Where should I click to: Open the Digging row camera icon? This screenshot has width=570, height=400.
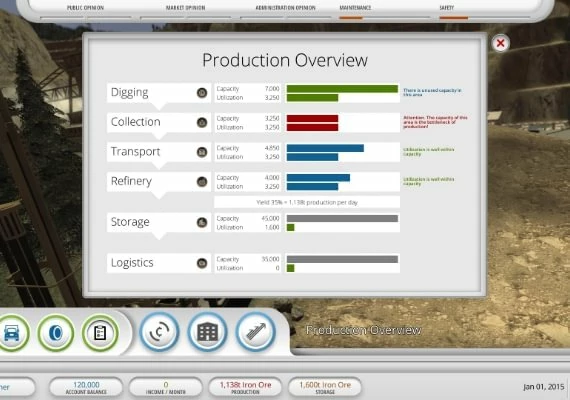click(202, 93)
